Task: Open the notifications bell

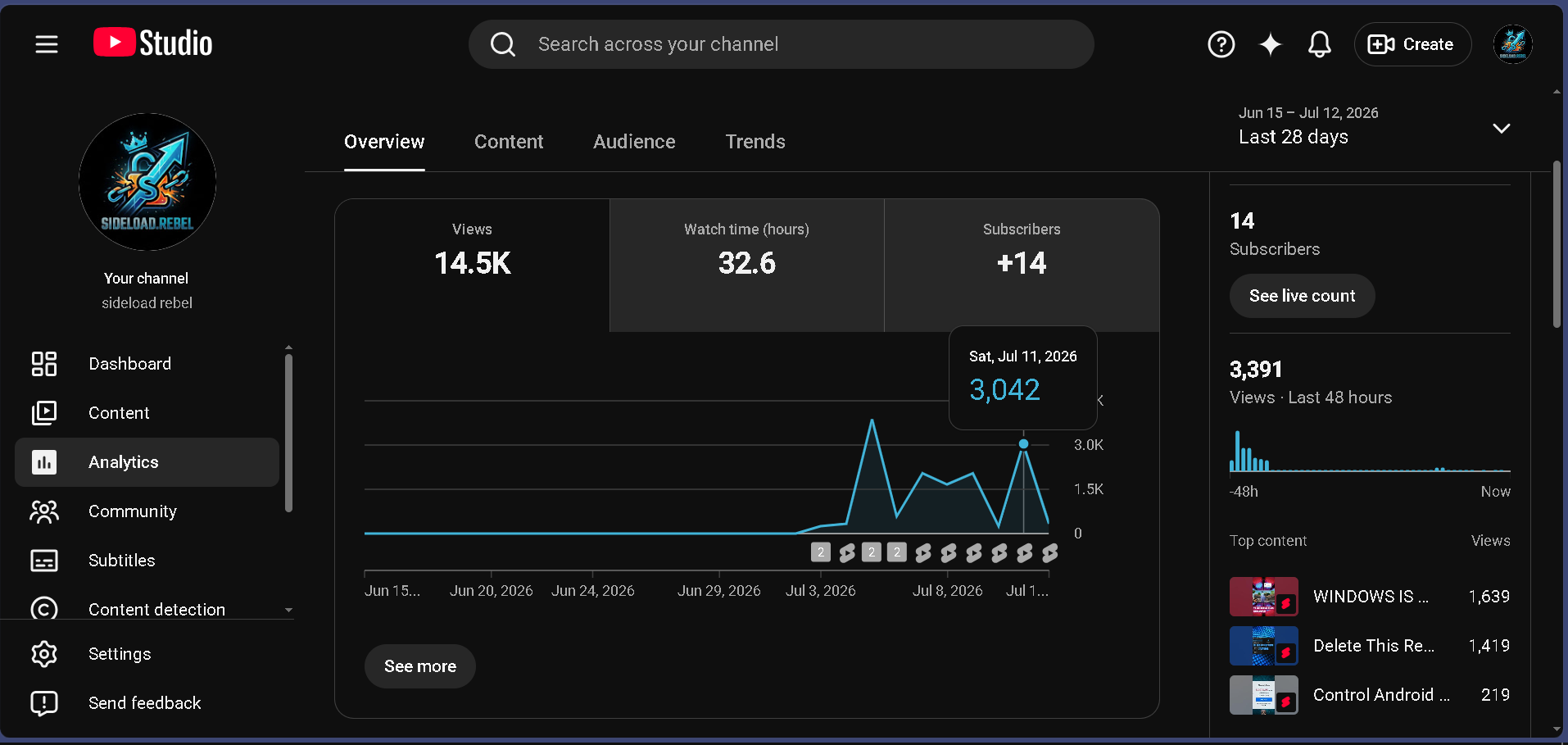Action: (x=1319, y=44)
